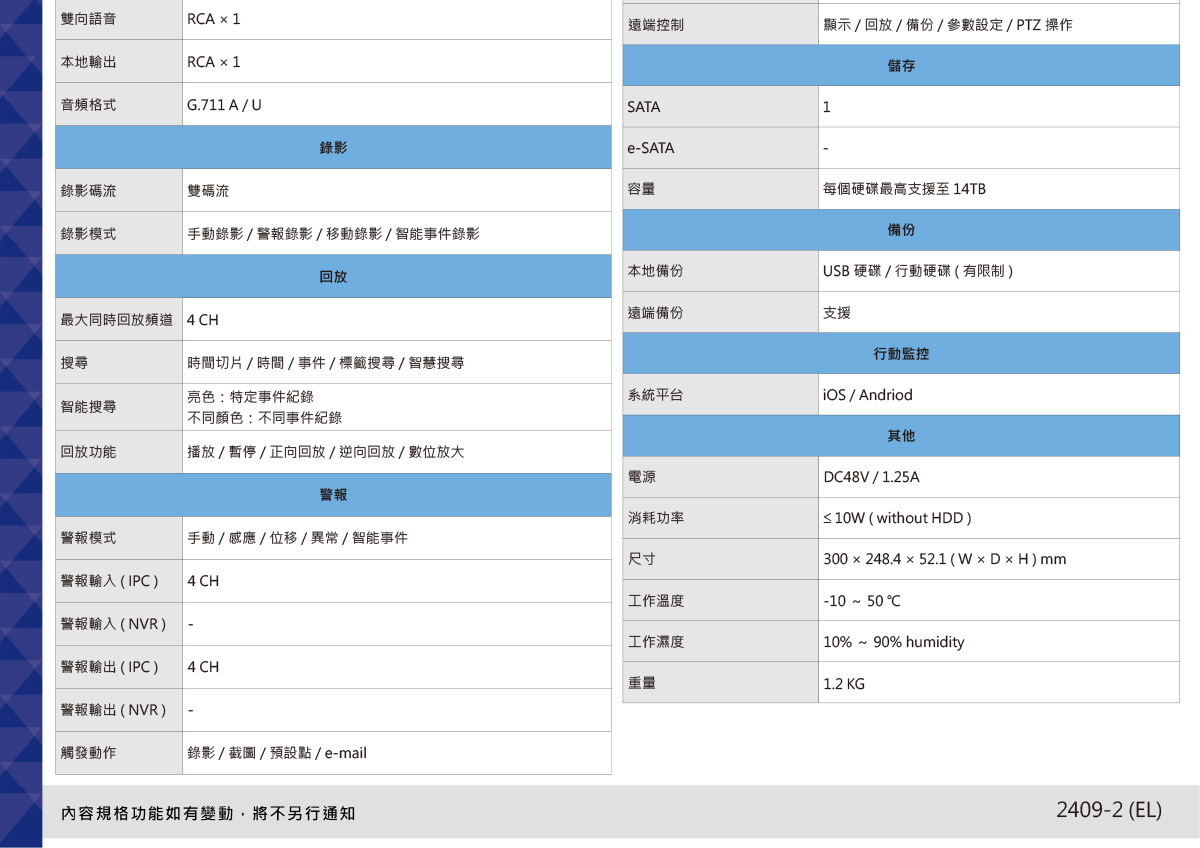Click the 2409-2 (EL) version code
The height and width of the screenshot is (848, 1200).
[1109, 810]
